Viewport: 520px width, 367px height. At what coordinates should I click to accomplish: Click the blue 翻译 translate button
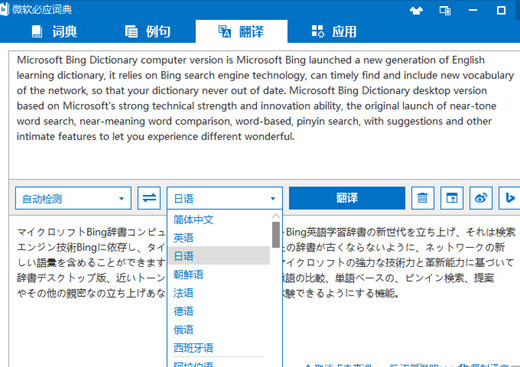pyautogui.click(x=347, y=198)
